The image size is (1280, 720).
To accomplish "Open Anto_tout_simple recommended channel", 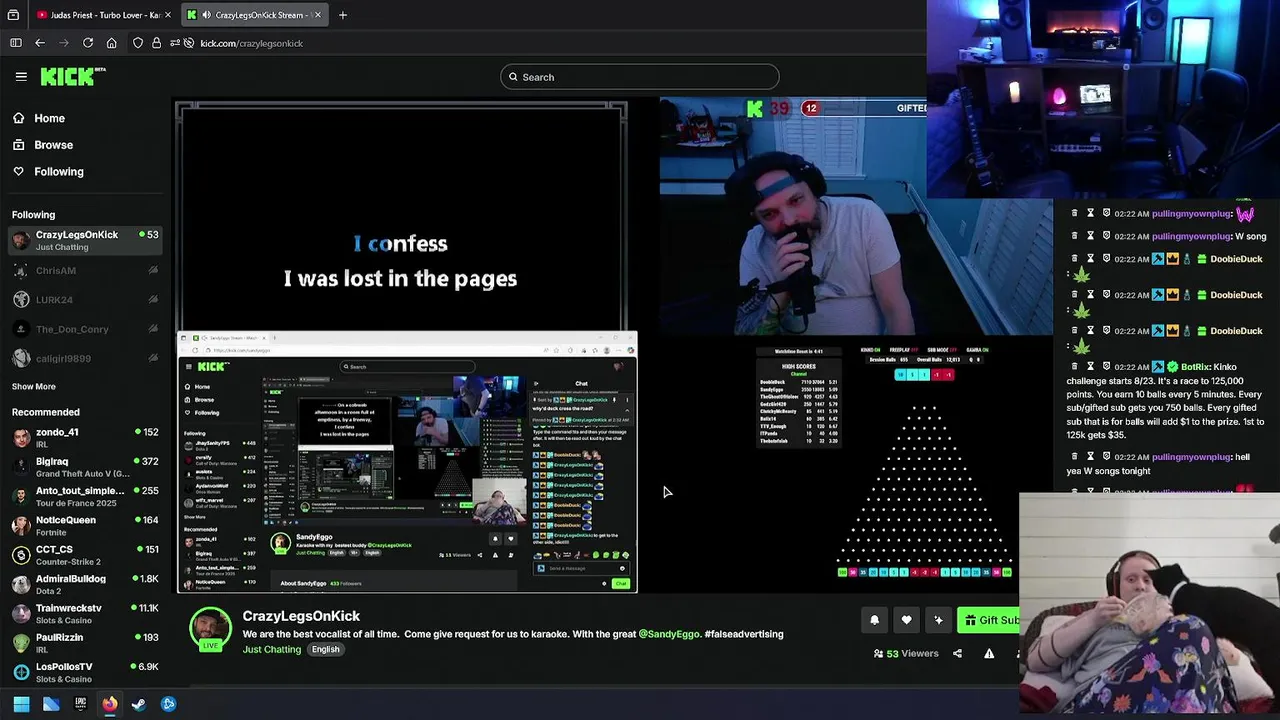I will pyautogui.click(x=85, y=496).
